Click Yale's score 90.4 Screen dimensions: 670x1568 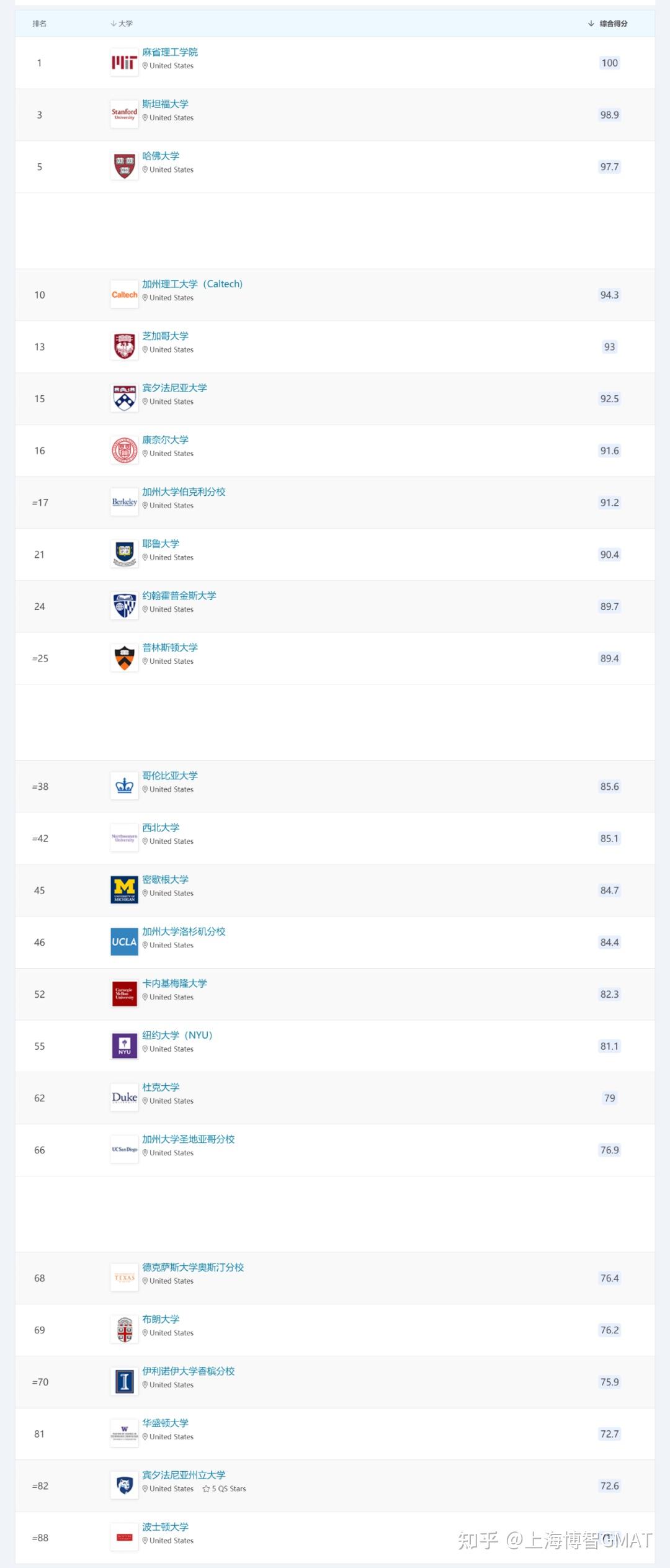609,555
